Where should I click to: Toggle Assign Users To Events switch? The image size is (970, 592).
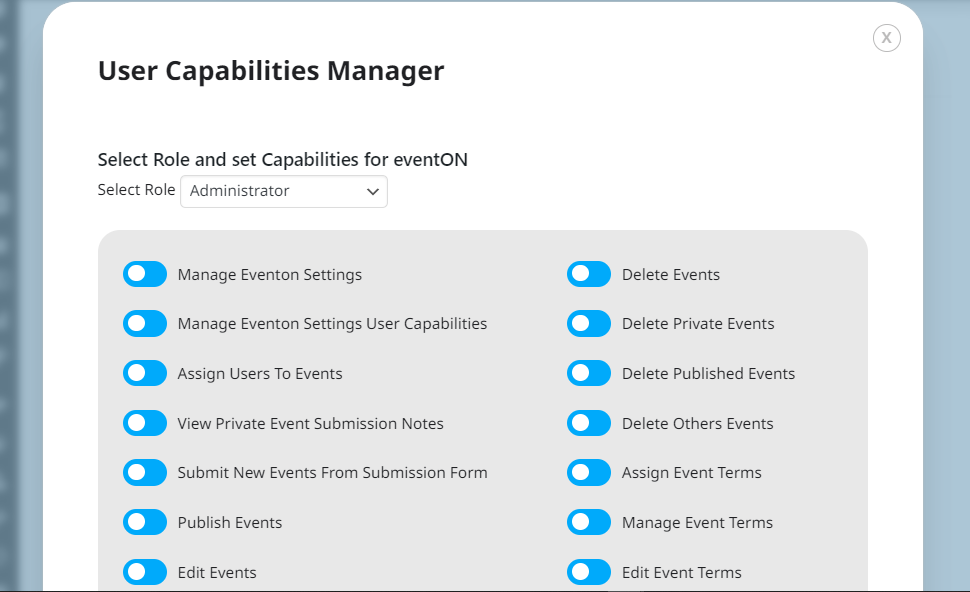pos(145,373)
